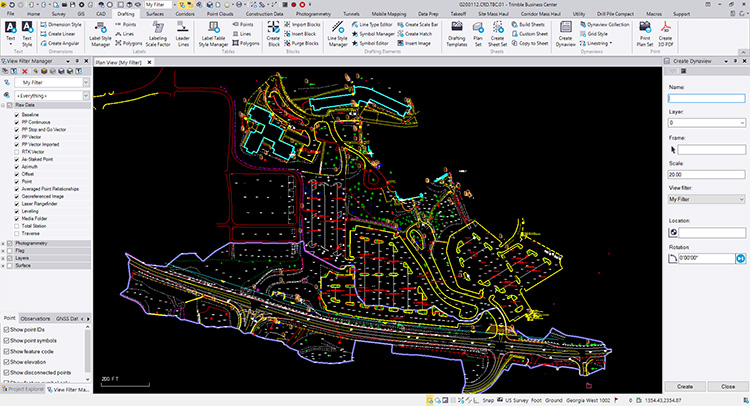Switch to the Point Clouds ribbon tab
Image resolution: width=750 pixels, height=406 pixels.
(x=220, y=14)
